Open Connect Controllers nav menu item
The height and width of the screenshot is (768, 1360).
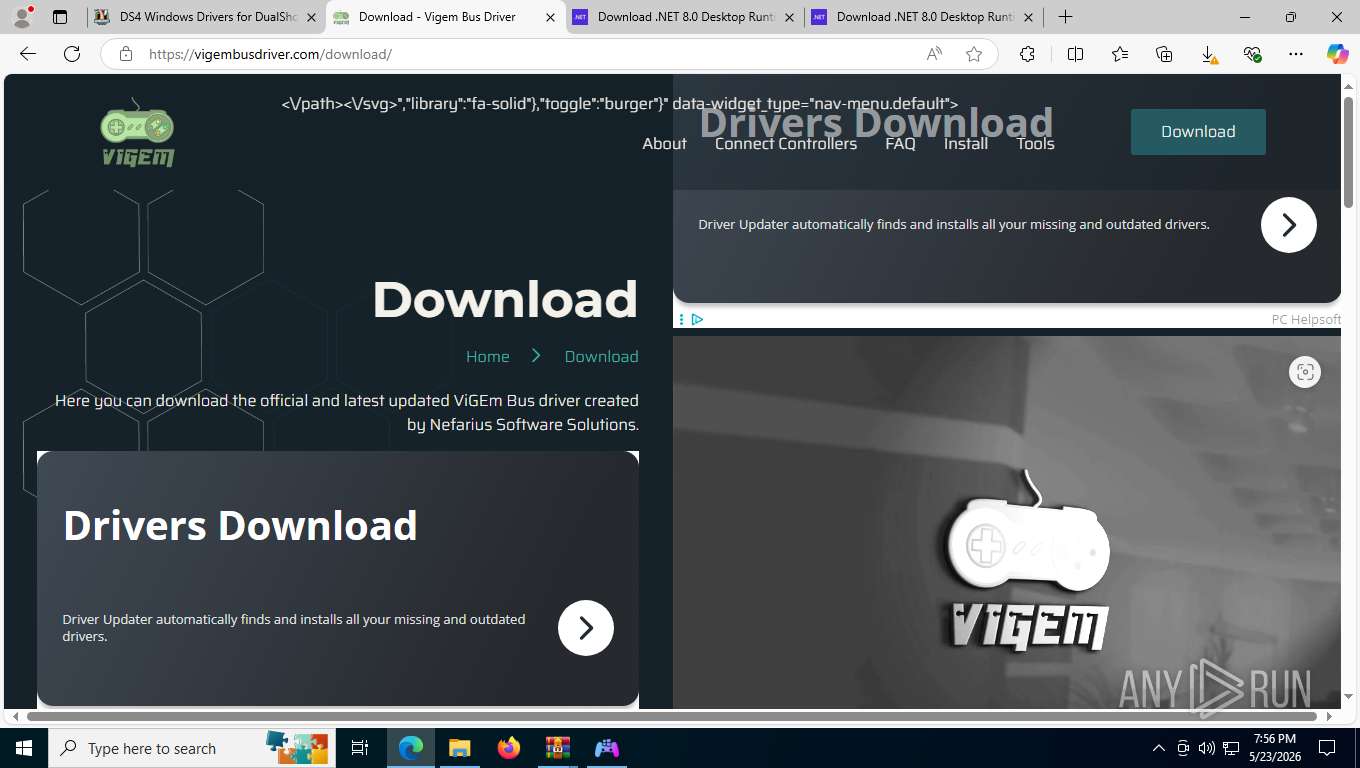pos(786,144)
